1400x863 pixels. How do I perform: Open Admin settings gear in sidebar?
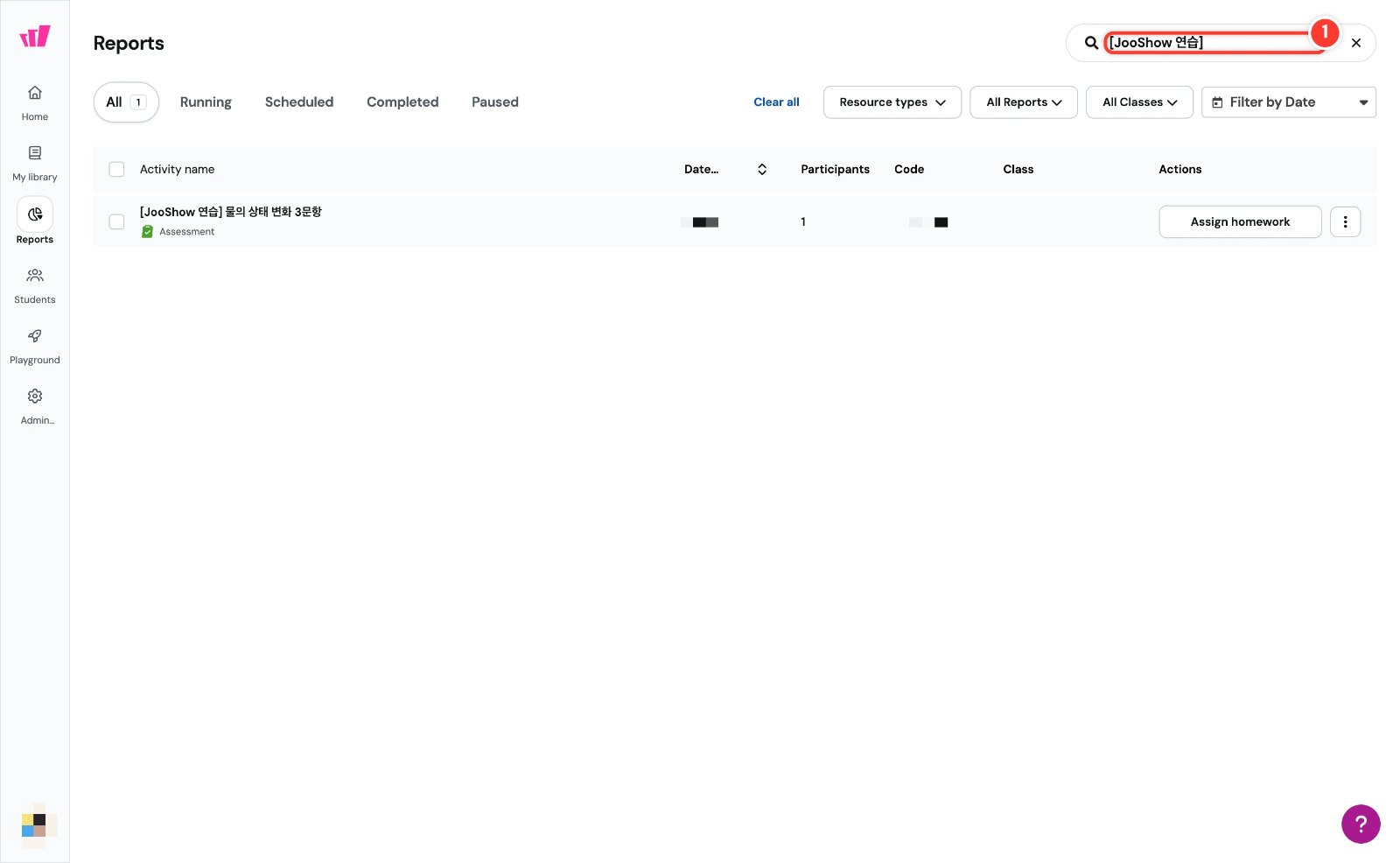point(35,396)
